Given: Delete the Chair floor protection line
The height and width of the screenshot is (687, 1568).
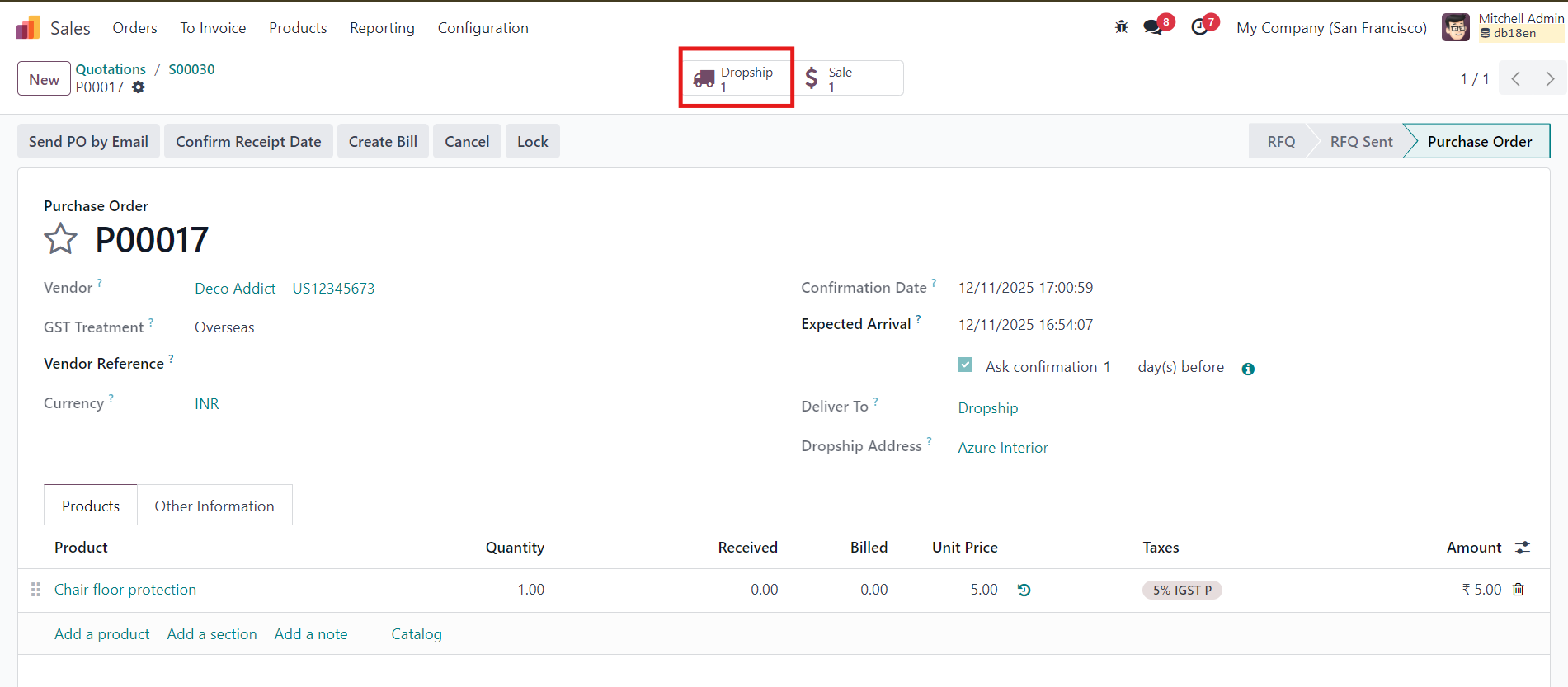Looking at the screenshot, I should click(1519, 590).
